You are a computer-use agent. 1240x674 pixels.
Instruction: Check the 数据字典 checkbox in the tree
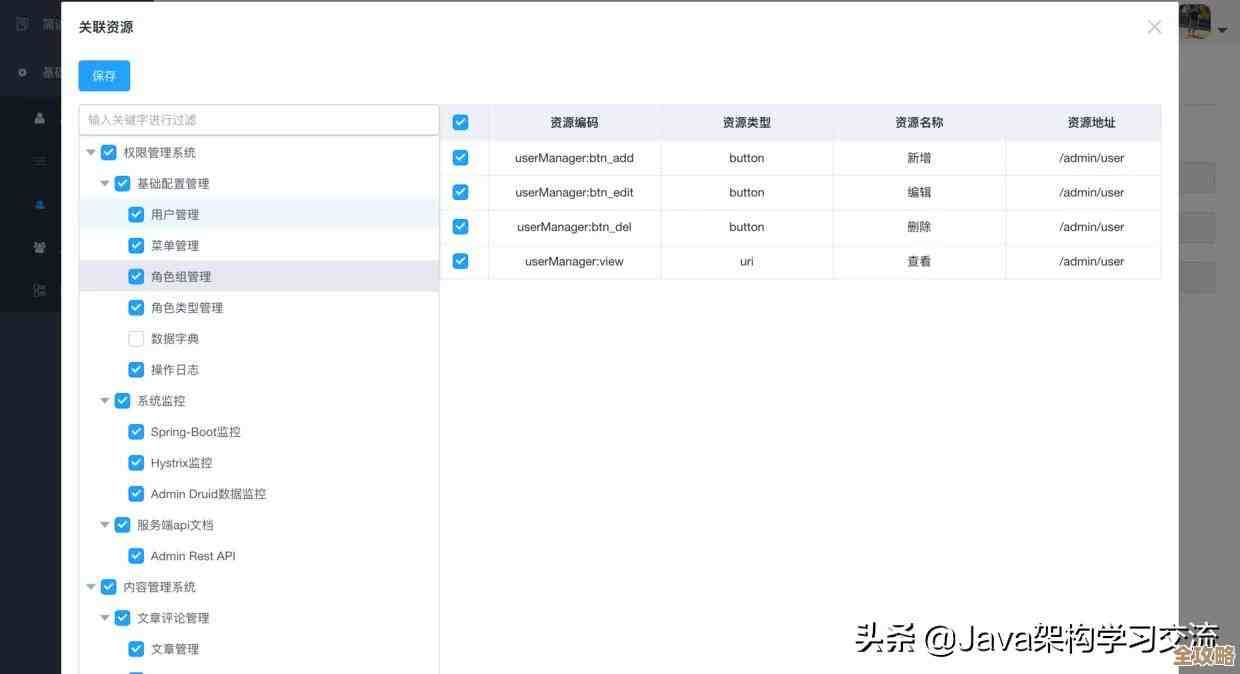coord(136,338)
